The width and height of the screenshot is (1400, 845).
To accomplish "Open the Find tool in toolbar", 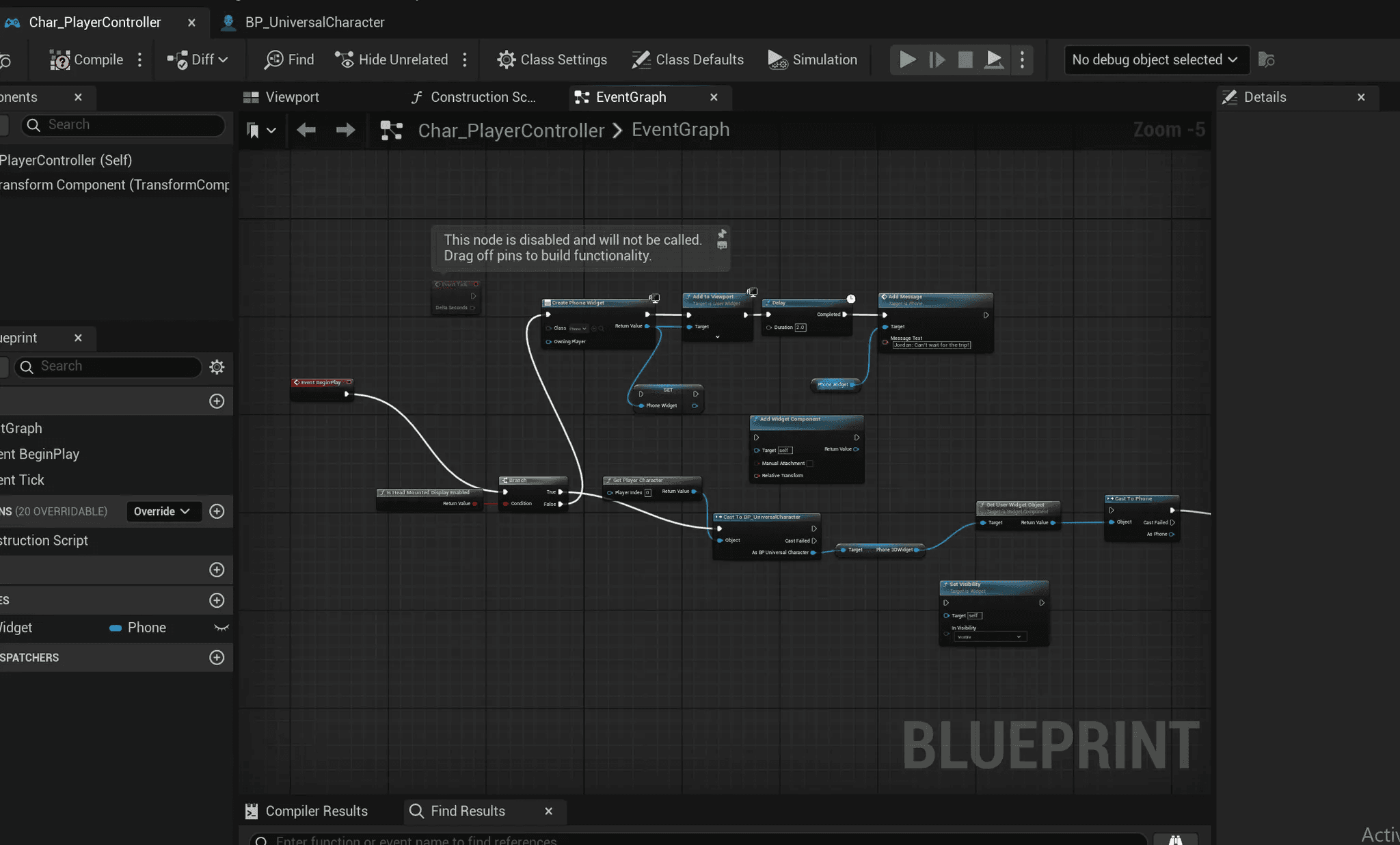I will pos(289,60).
